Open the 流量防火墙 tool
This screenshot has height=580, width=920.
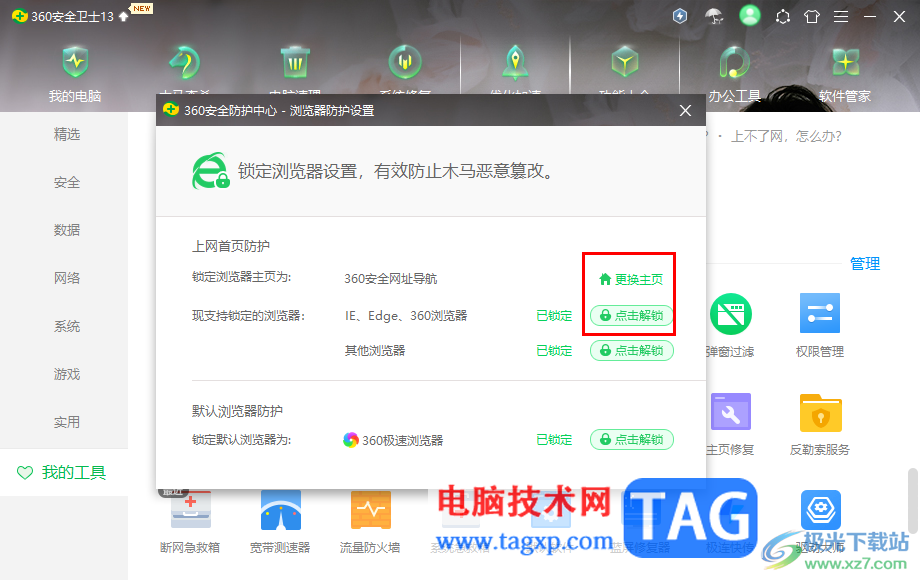coord(370,522)
